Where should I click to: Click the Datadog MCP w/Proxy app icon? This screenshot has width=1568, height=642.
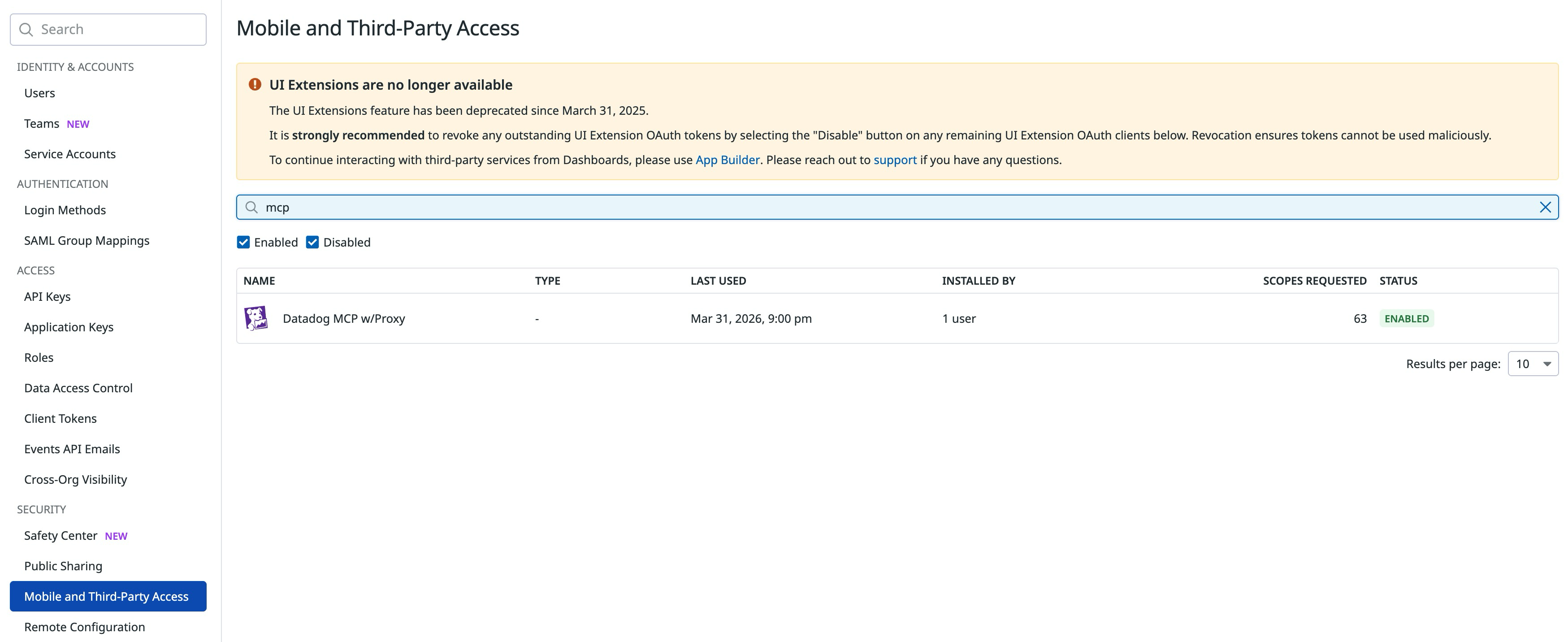pos(257,318)
